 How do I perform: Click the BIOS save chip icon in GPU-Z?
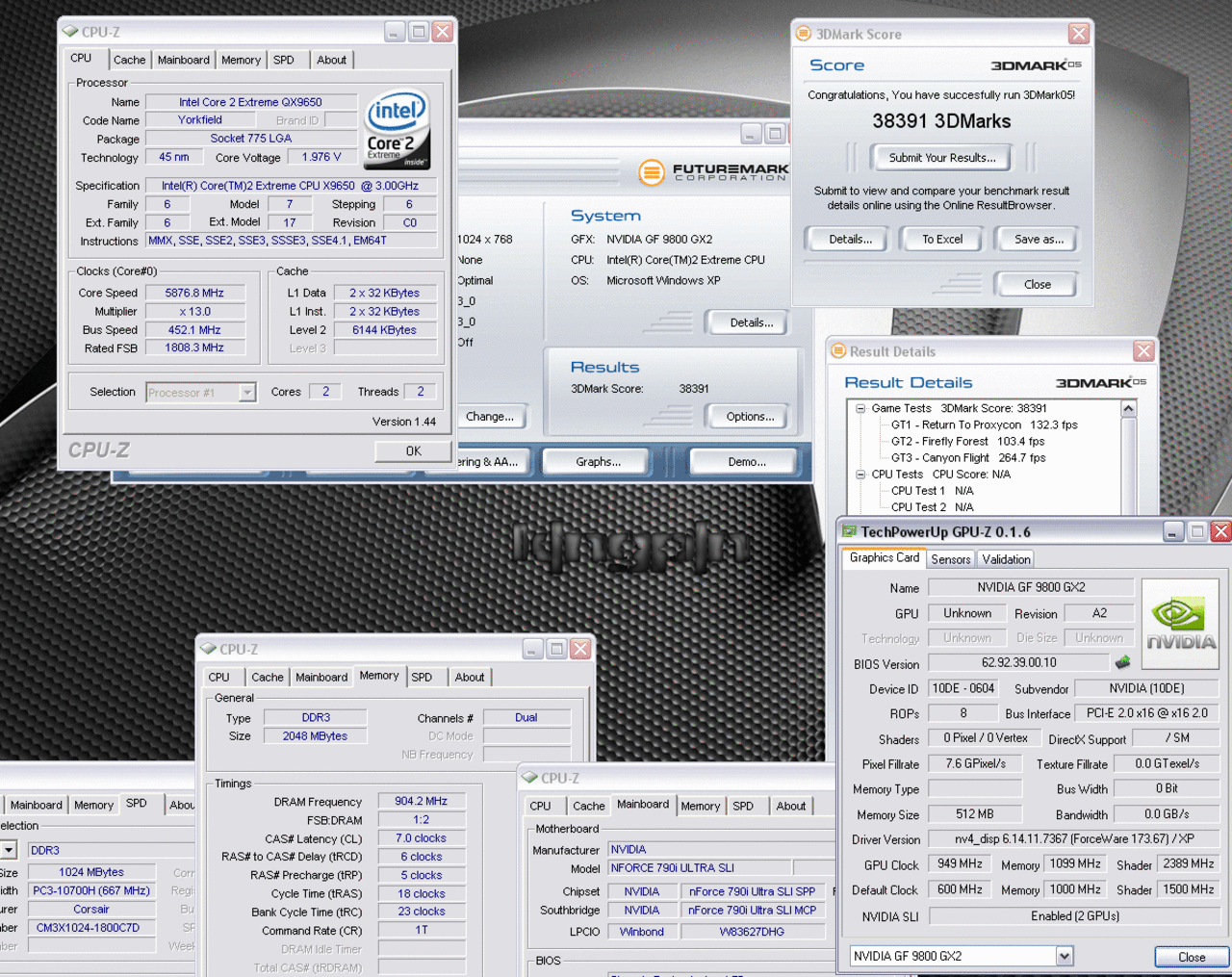pyautogui.click(x=1122, y=662)
